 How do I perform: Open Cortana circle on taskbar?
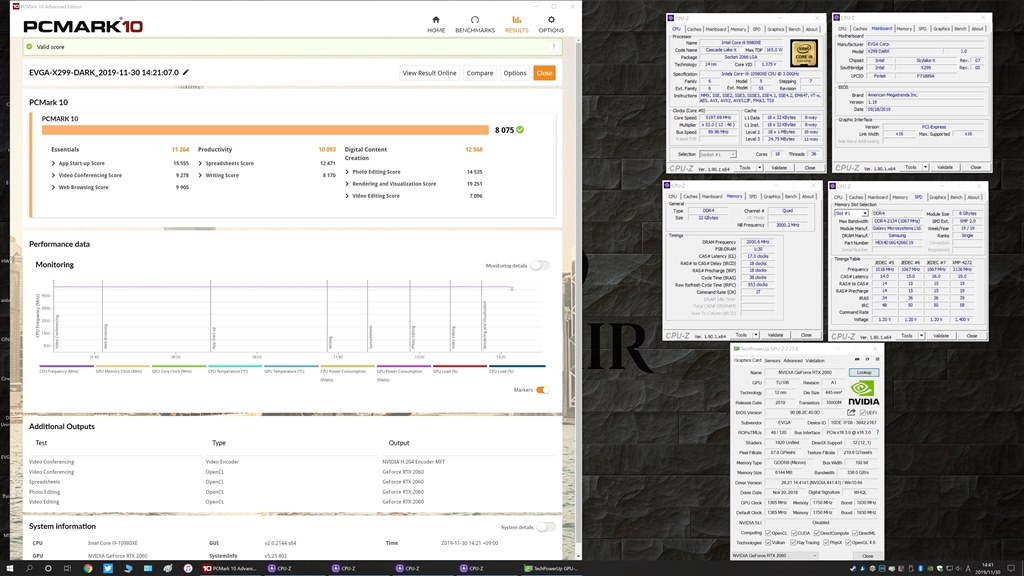48,568
